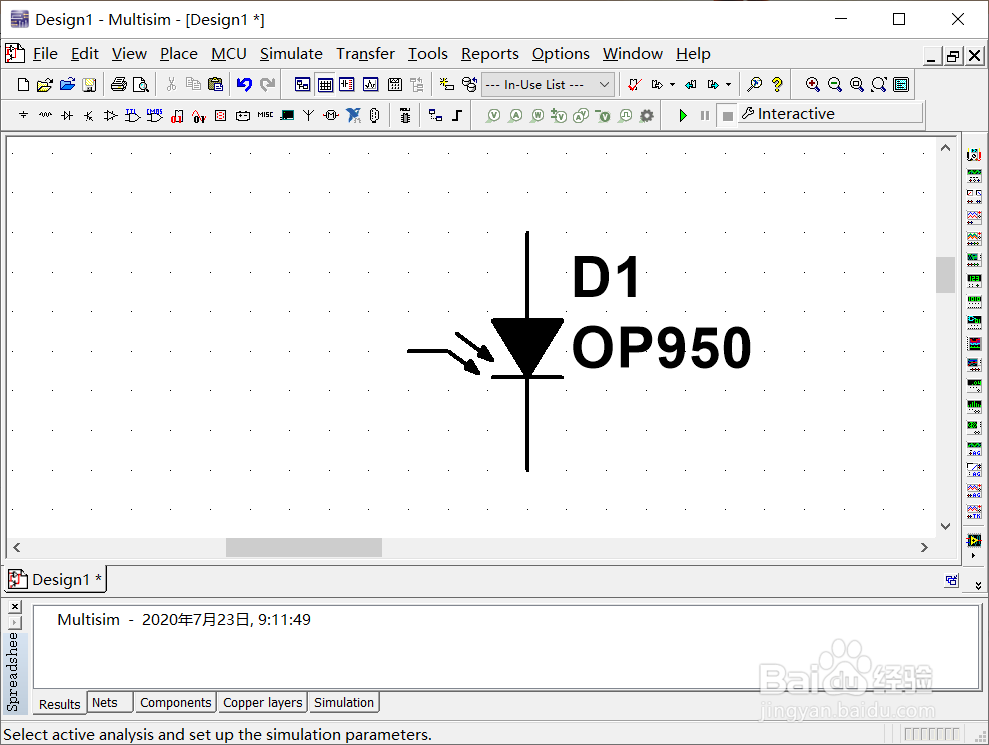Open Find examples
Viewport: 989px width, 745px height.
tap(754, 85)
